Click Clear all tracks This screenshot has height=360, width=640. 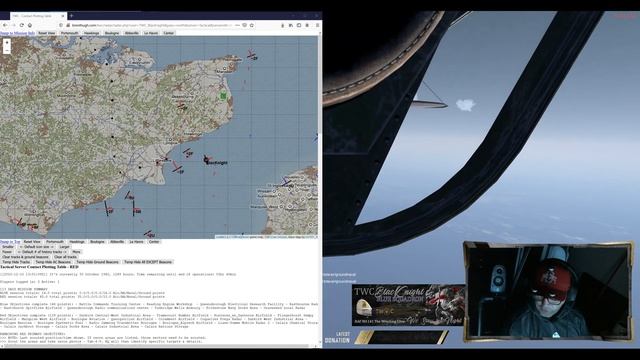coord(65,257)
